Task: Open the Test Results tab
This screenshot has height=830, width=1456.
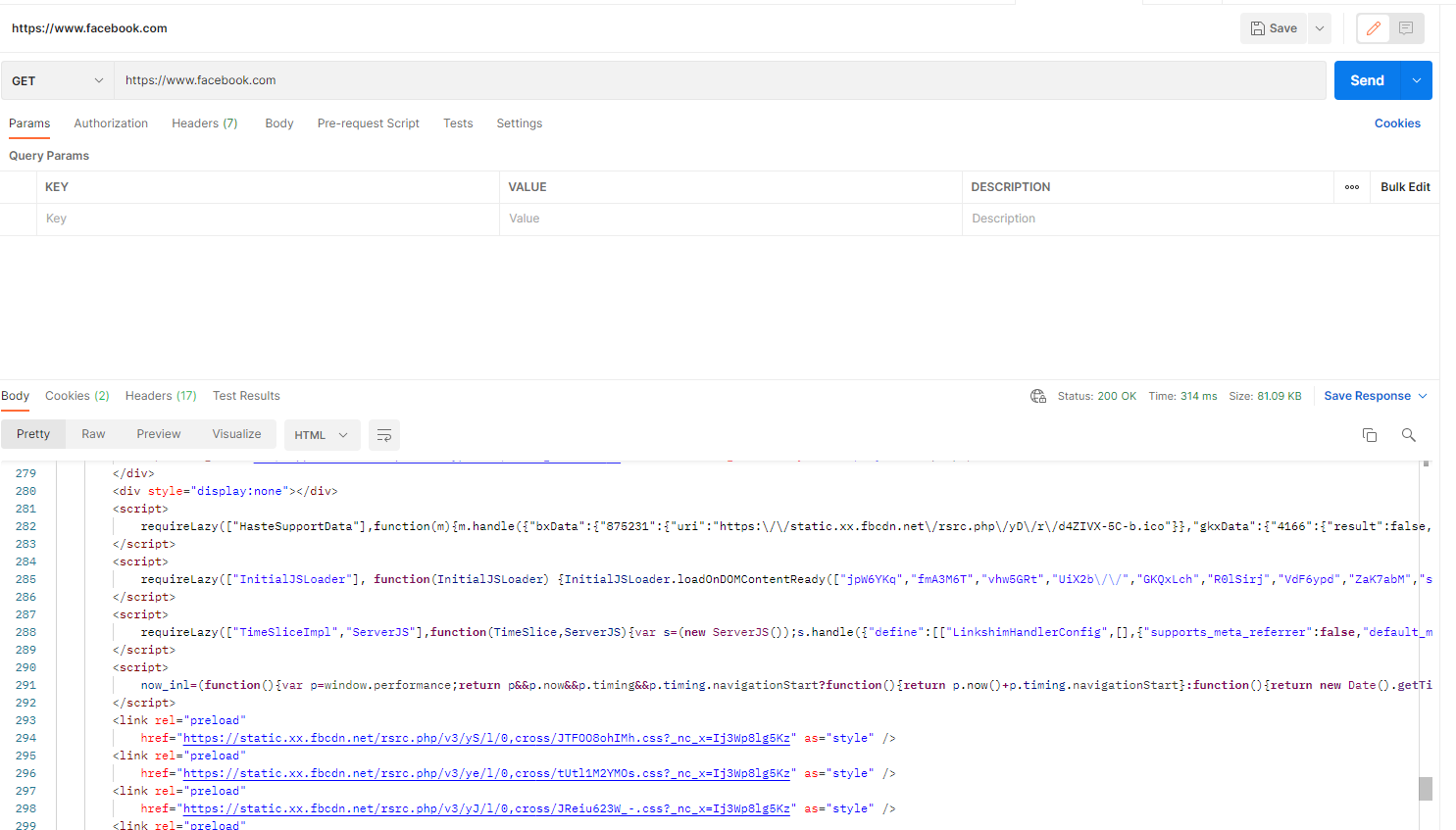Action: pos(246,396)
